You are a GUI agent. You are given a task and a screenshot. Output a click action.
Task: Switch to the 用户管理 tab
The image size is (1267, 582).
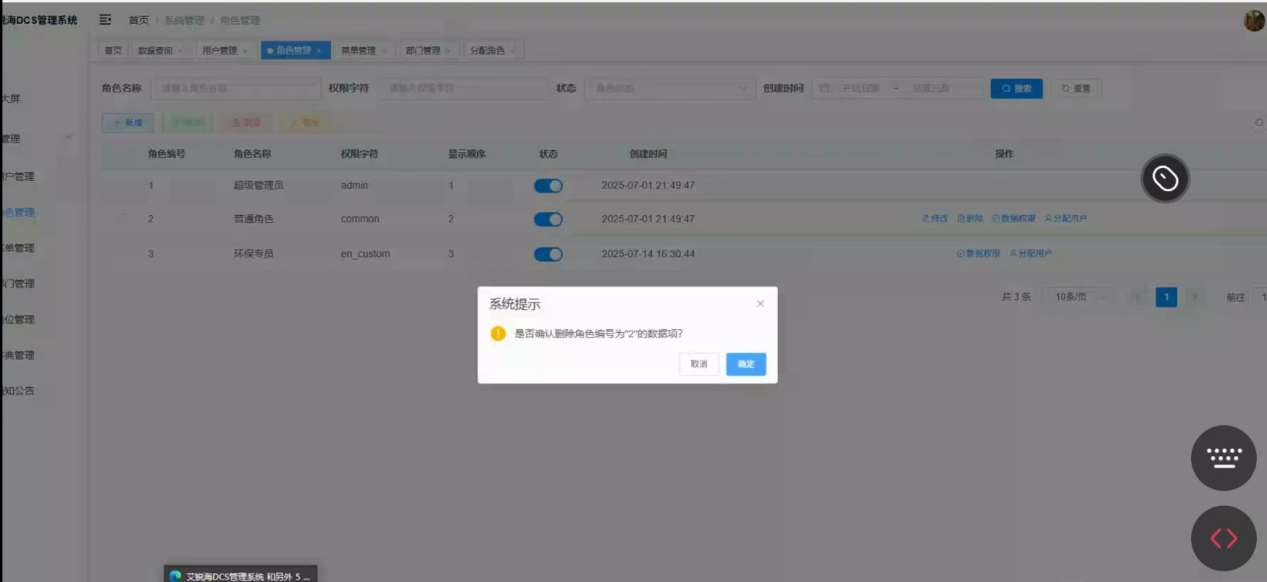pos(224,50)
